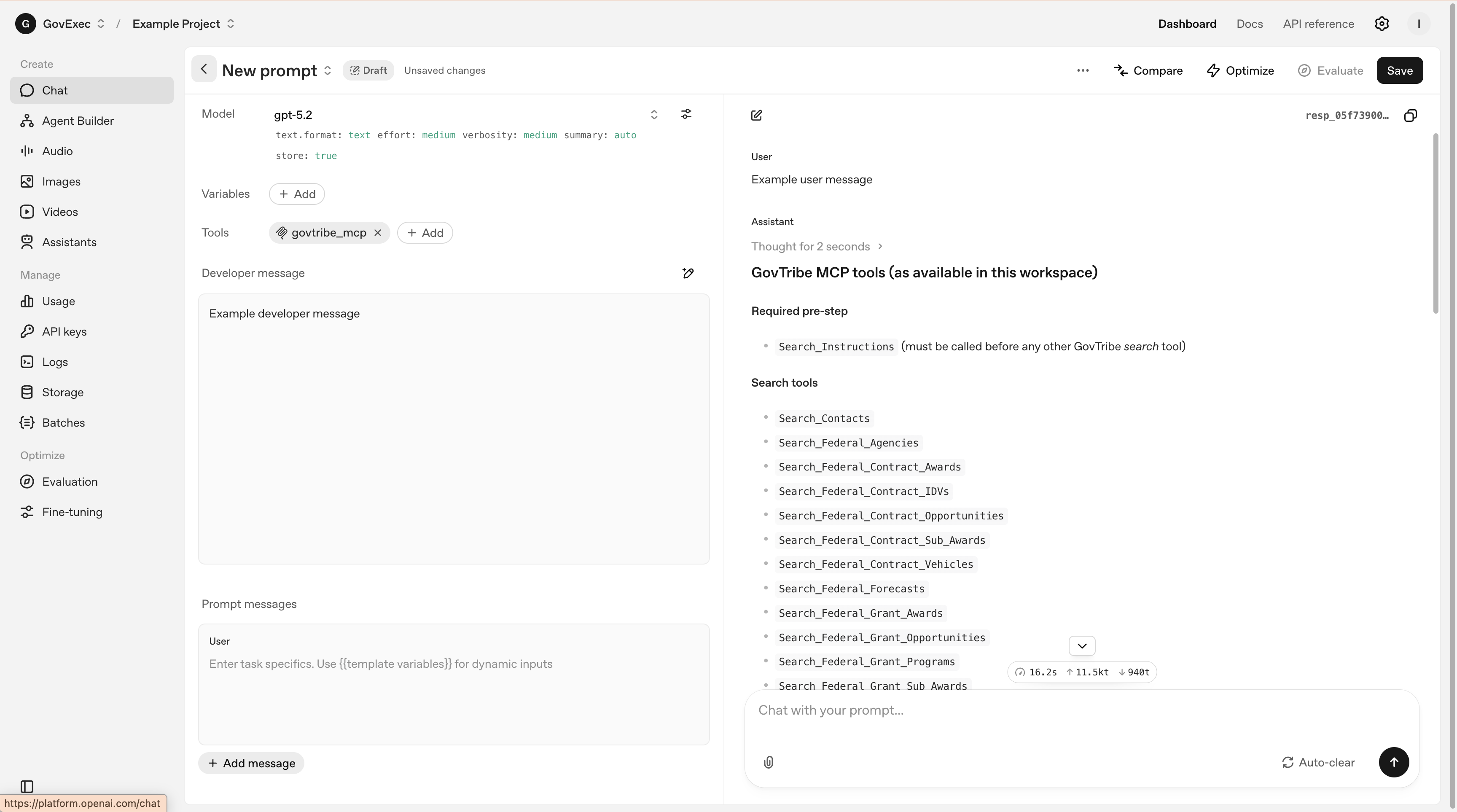
Task: Start a new chat with compose icon
Action: [756, 116]
